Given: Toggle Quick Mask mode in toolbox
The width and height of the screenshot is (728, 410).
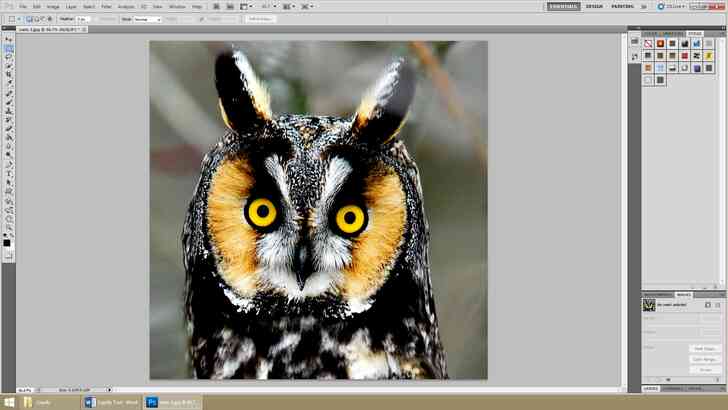Looking at the screenshot, I should [8, 256].
